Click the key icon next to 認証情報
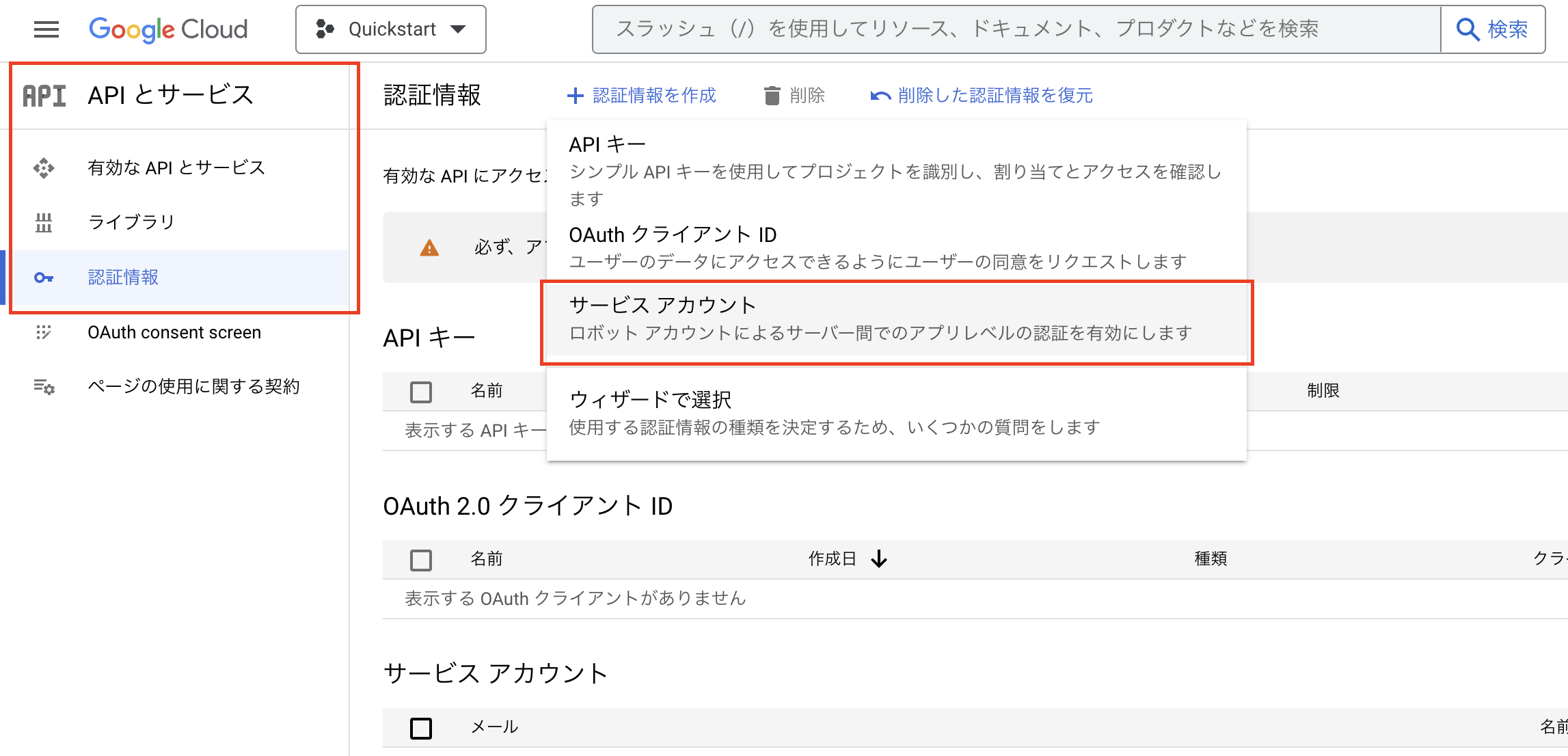This screenshot has width=1568, height=756. [x=44, y=278]
